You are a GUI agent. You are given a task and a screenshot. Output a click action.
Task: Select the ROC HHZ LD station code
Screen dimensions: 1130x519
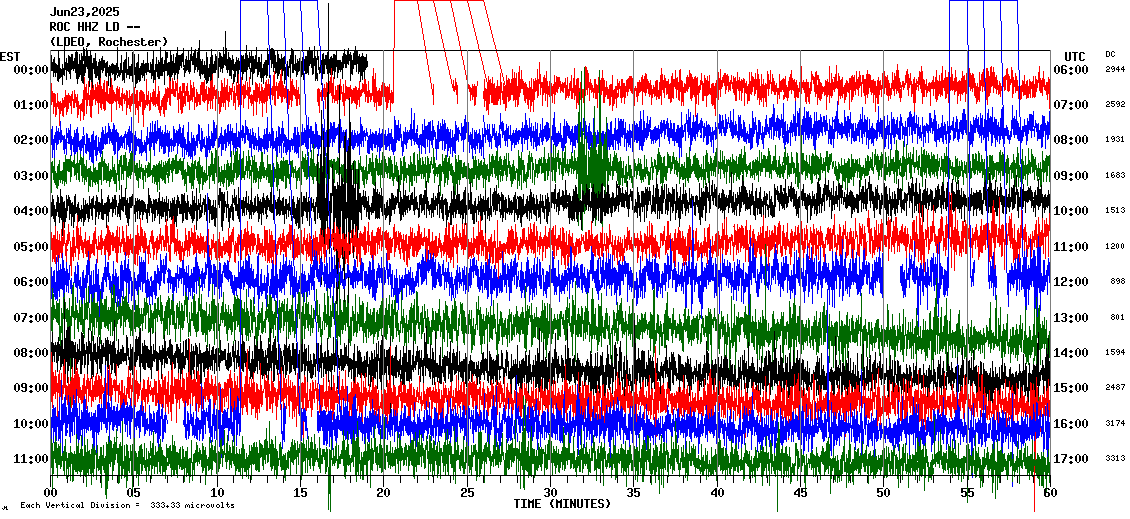[90, 27]
